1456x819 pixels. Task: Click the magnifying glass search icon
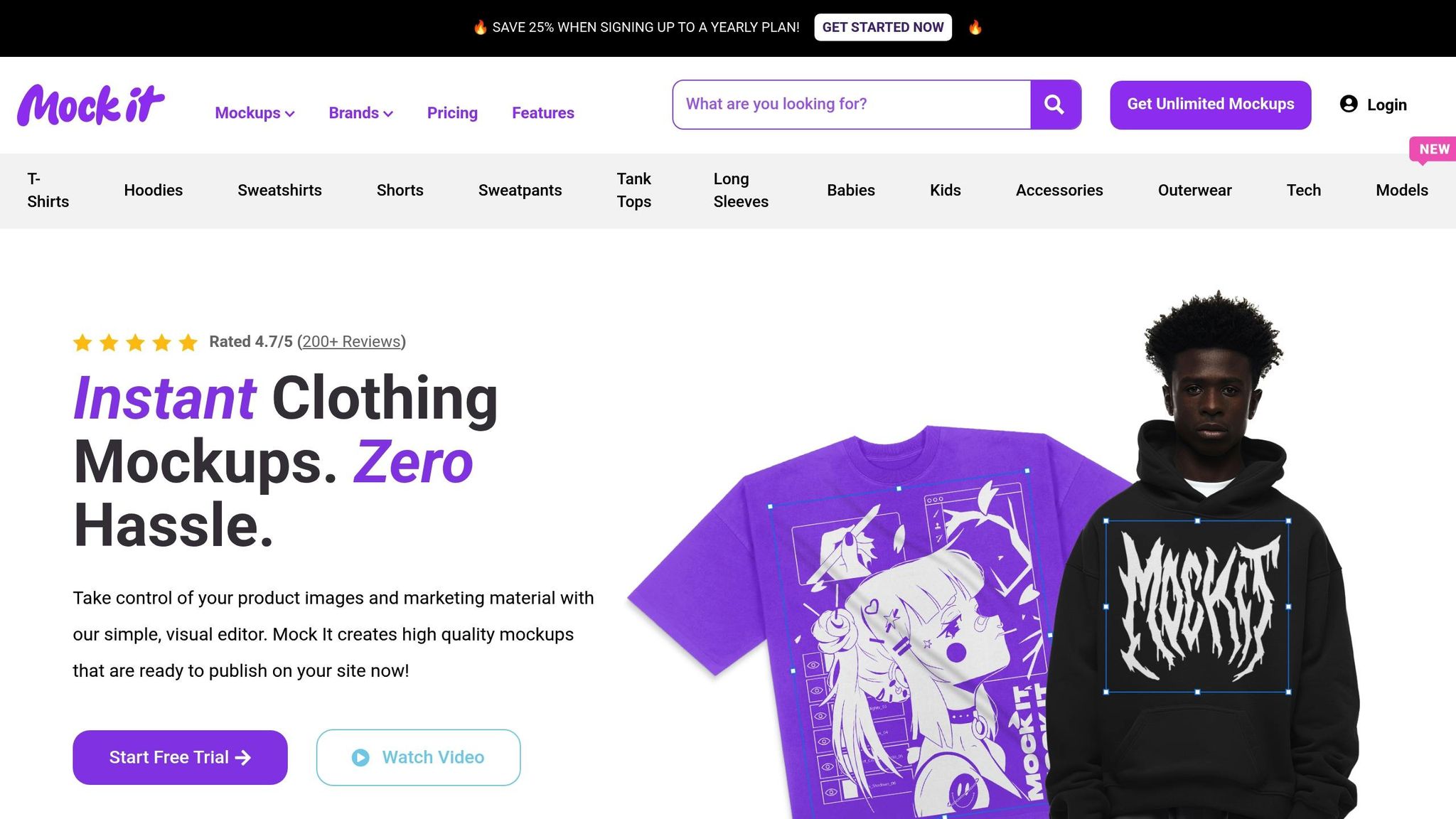tap(1055, 105)
